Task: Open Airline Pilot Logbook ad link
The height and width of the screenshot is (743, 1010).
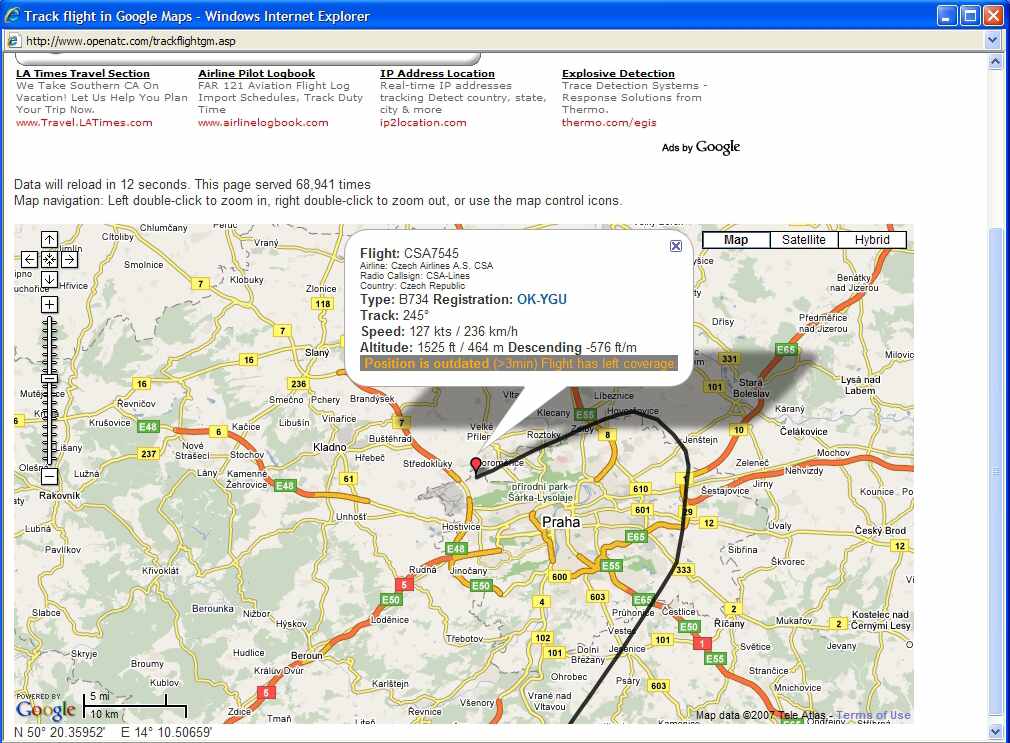Action: 256,73
